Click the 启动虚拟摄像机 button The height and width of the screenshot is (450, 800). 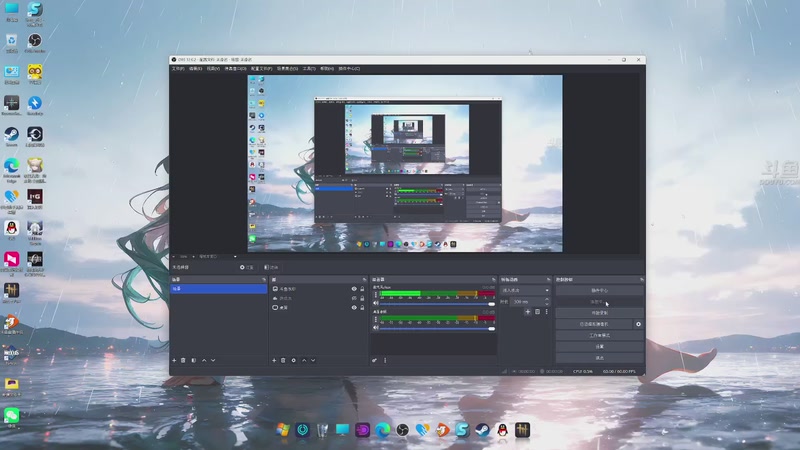pos(594,324)
